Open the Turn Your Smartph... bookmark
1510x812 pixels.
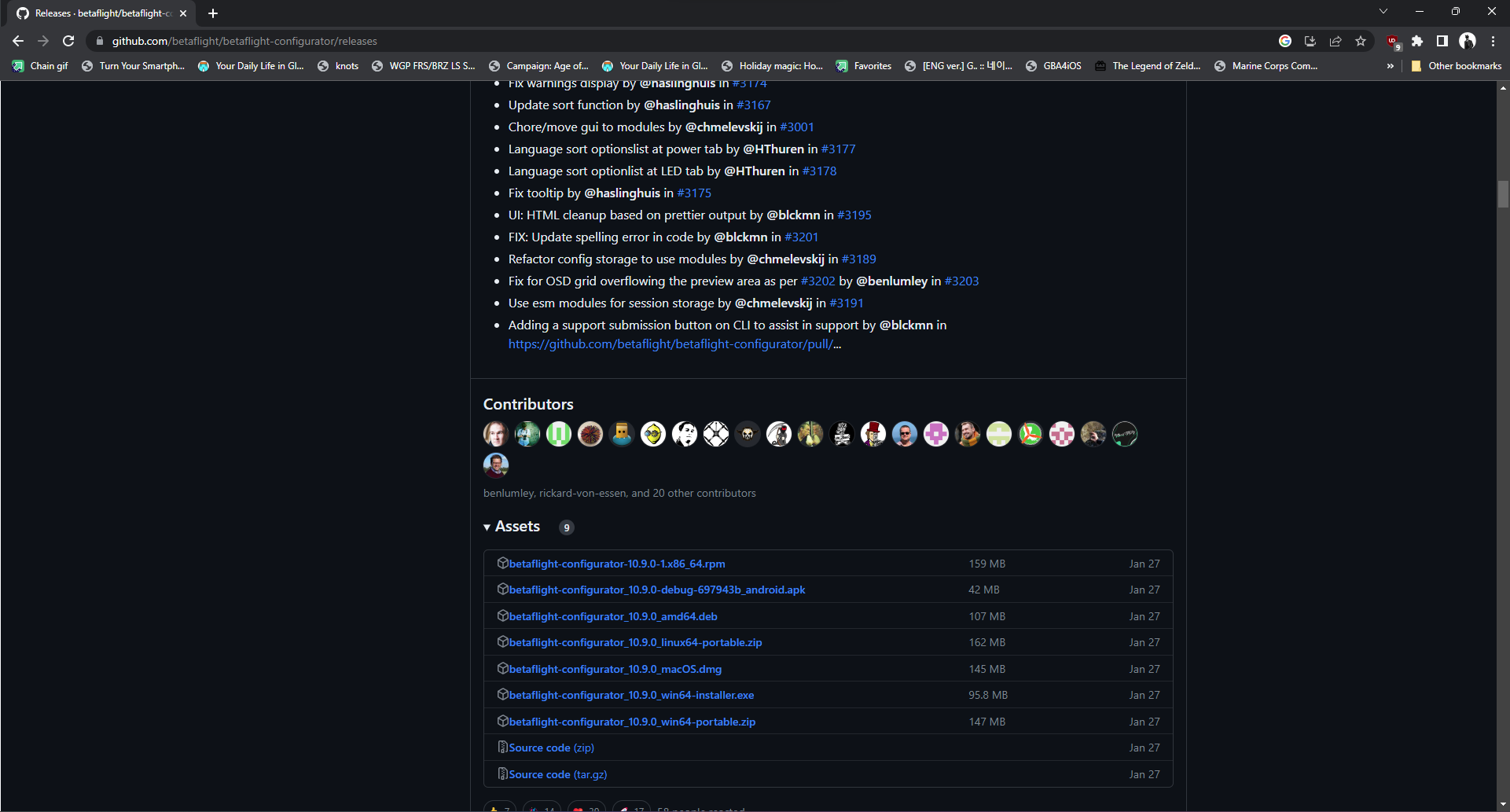tap(134, 66)
